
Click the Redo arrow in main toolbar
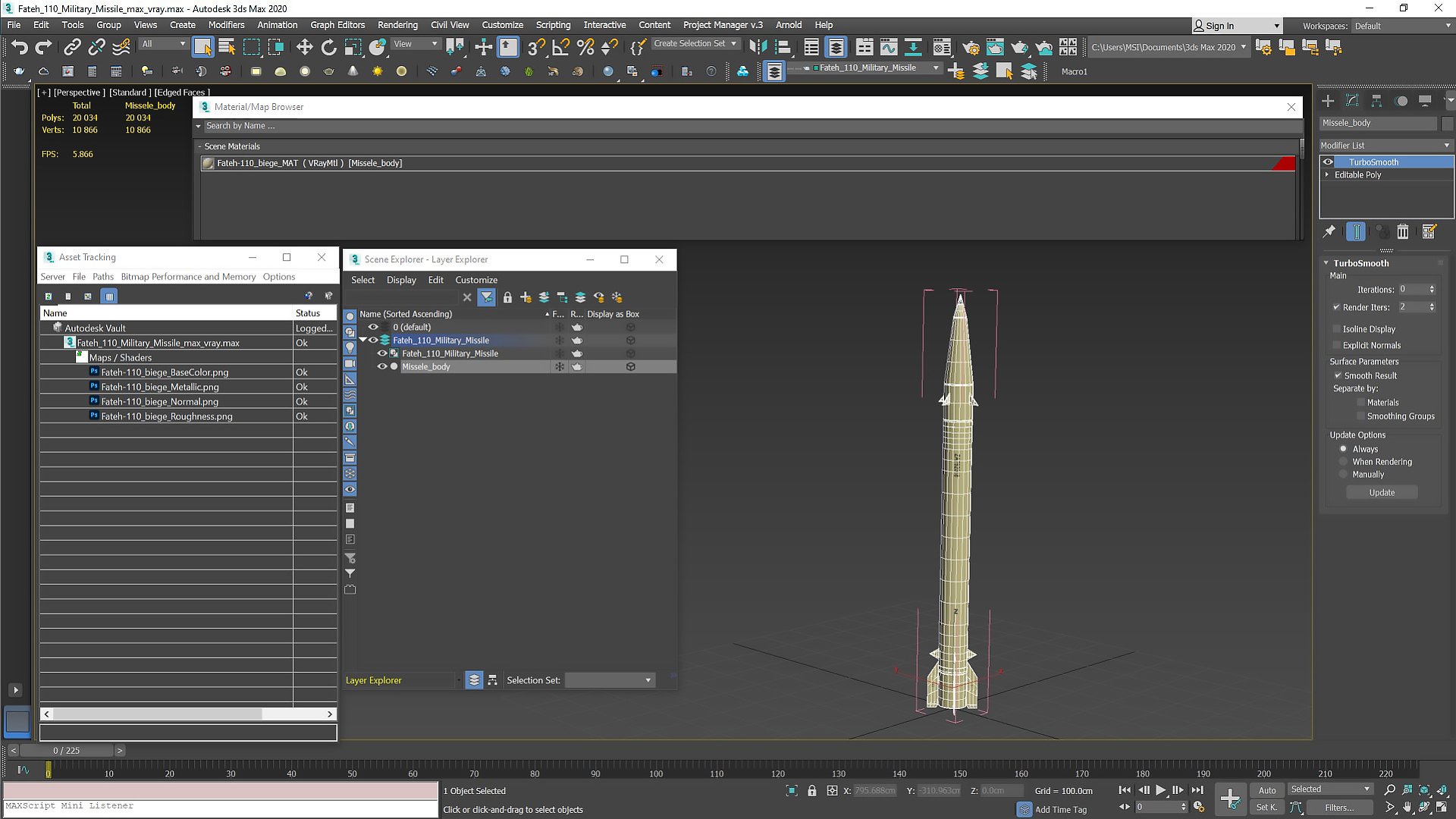pos(44,47)
